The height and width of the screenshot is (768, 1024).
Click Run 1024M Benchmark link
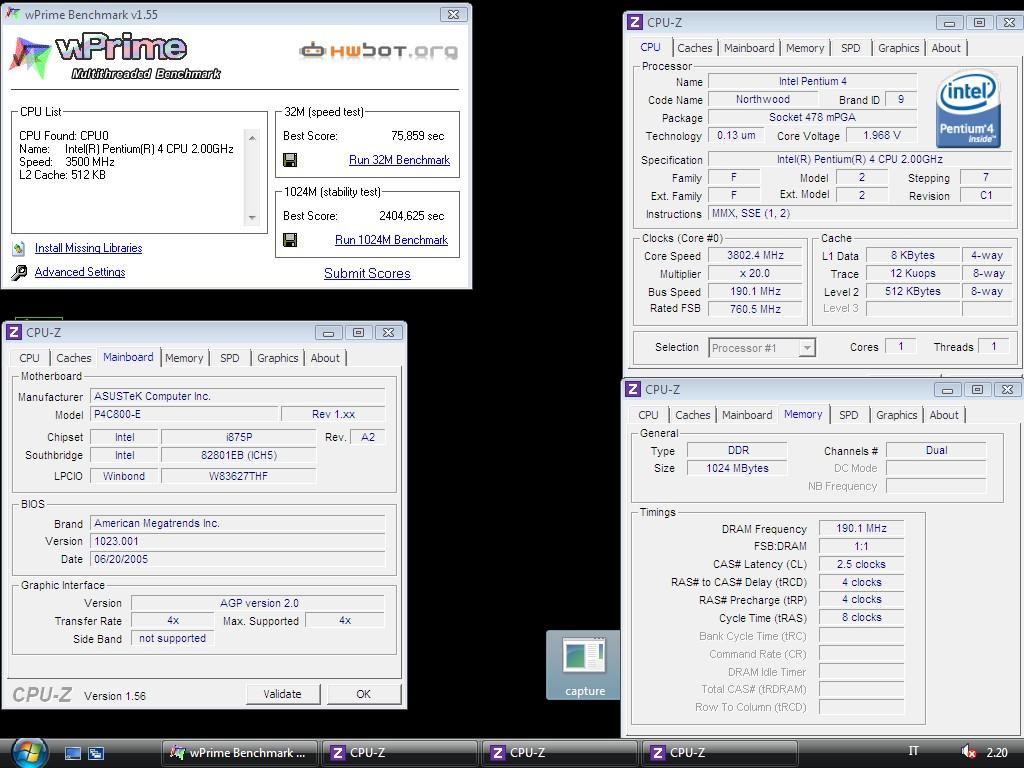[x=391, y=240]
